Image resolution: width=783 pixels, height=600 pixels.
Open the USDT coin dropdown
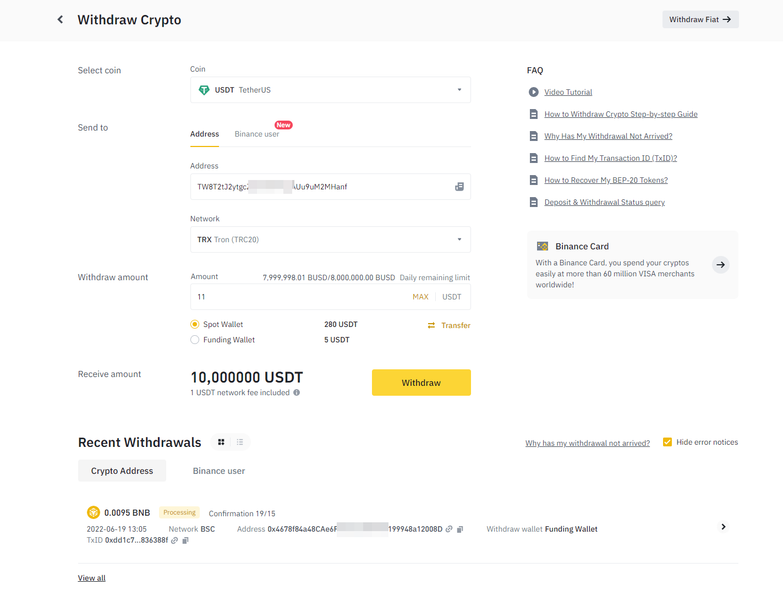pos(330,90)
